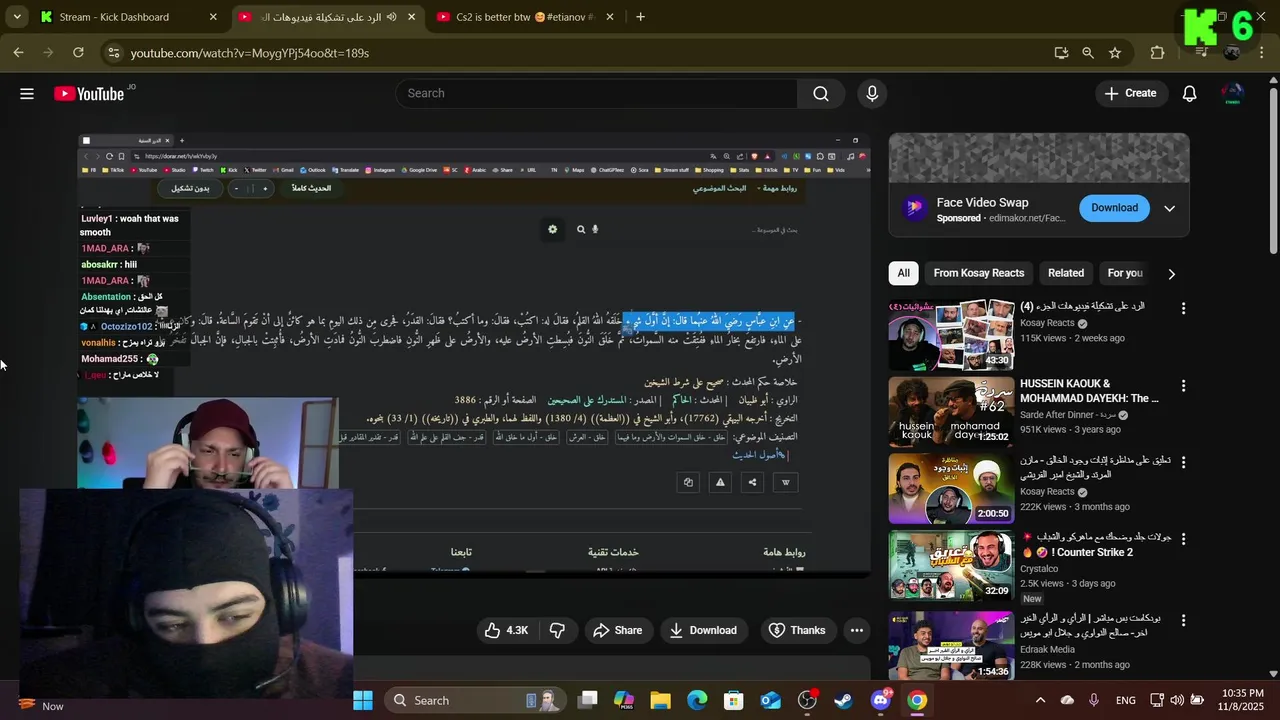Open a new browser tab
Screen dimensions: 1280x720
click(640, 17)
